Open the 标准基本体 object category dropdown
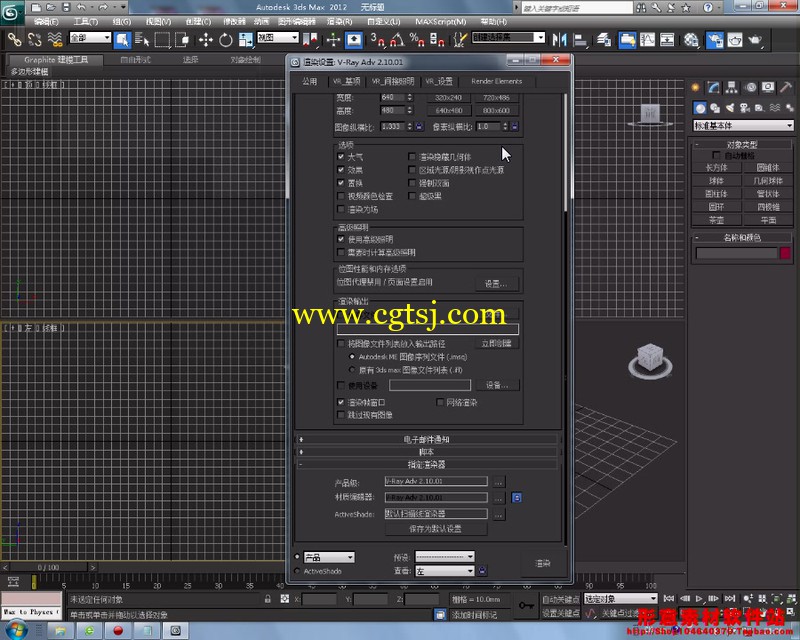 tap(743, 126)
